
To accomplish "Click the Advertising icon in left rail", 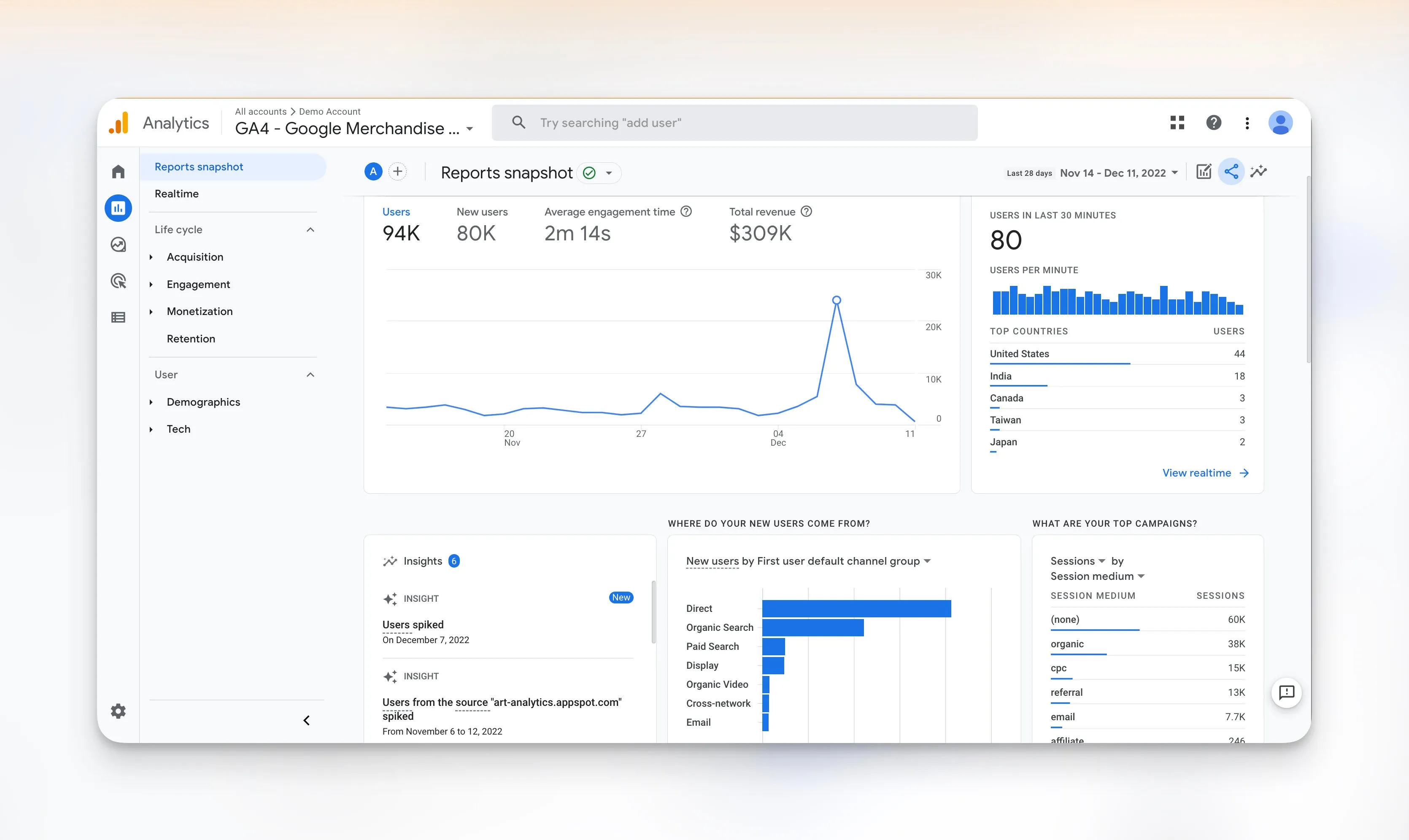I will tap(118, 281).
